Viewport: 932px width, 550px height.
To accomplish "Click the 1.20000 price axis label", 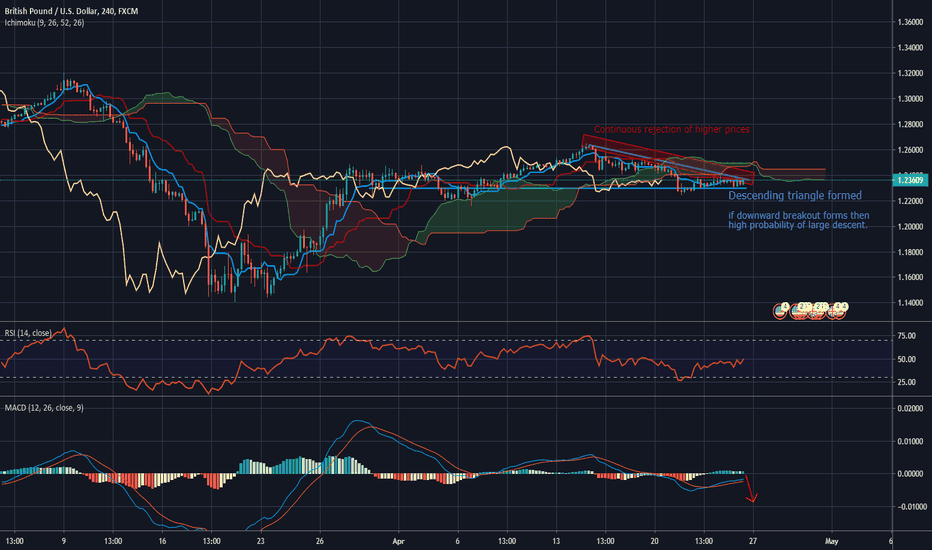I will point(910,227).
